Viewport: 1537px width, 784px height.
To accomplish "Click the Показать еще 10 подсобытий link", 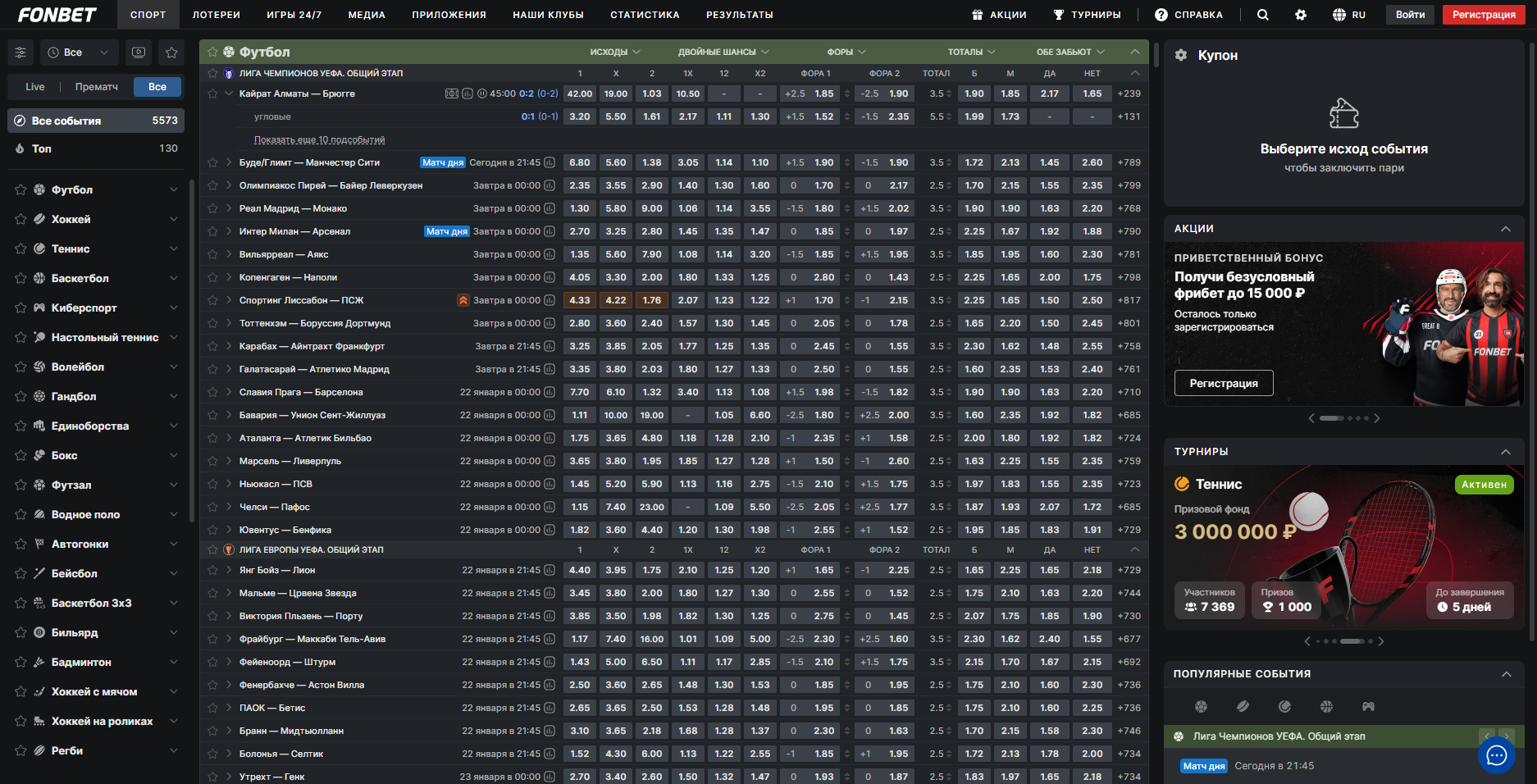I will click(319, 139).
